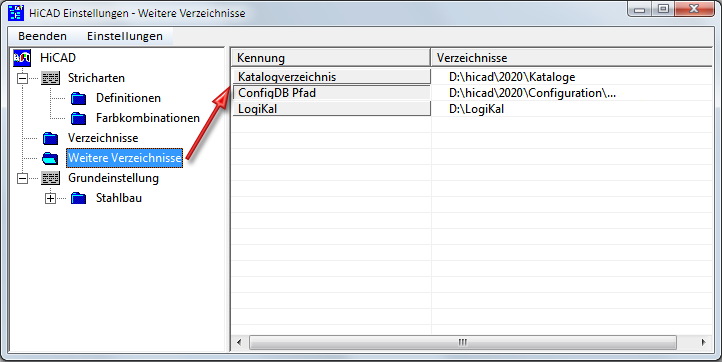
Task: Click the Kennung column header
Action: pos(331,58)
